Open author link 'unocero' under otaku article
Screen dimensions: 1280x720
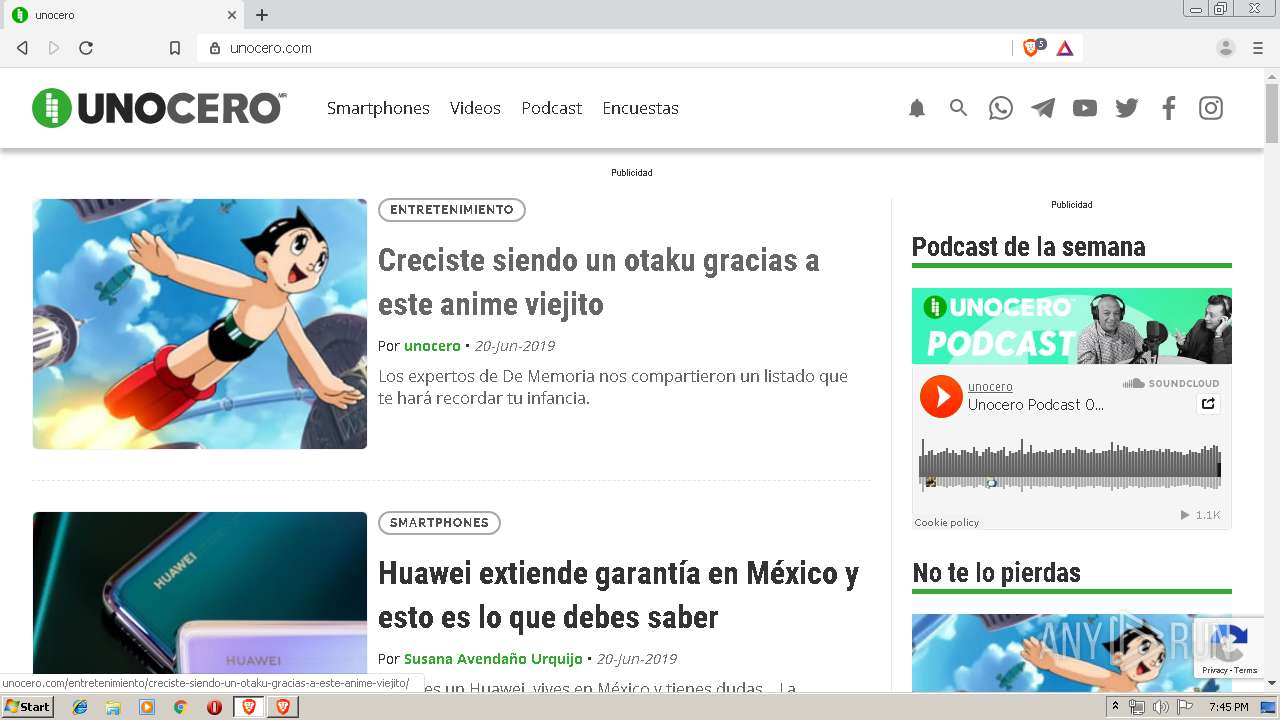tap(432, 346)
